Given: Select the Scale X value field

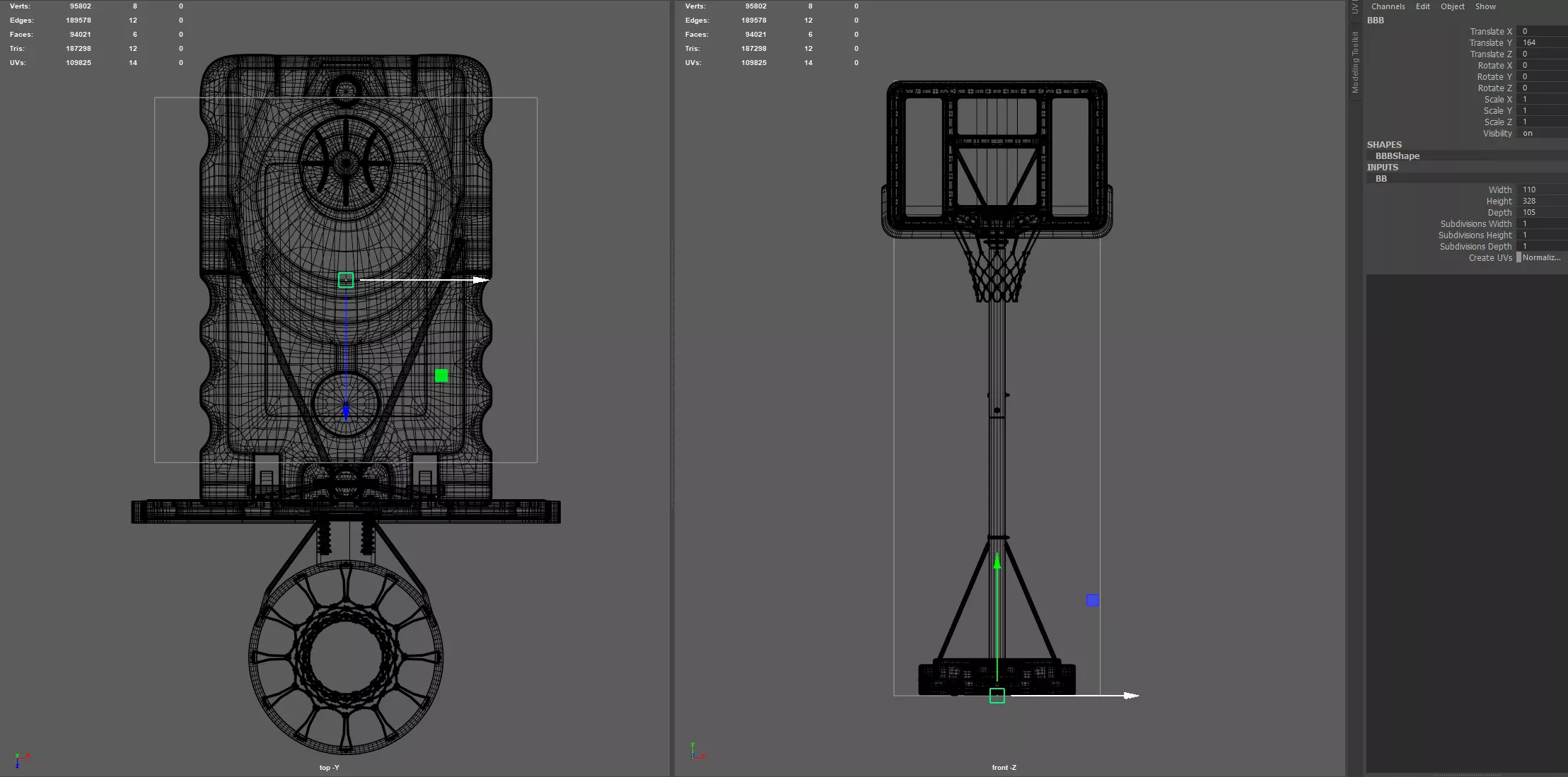Looking at the screenshot, I should tap(1542, 99).
